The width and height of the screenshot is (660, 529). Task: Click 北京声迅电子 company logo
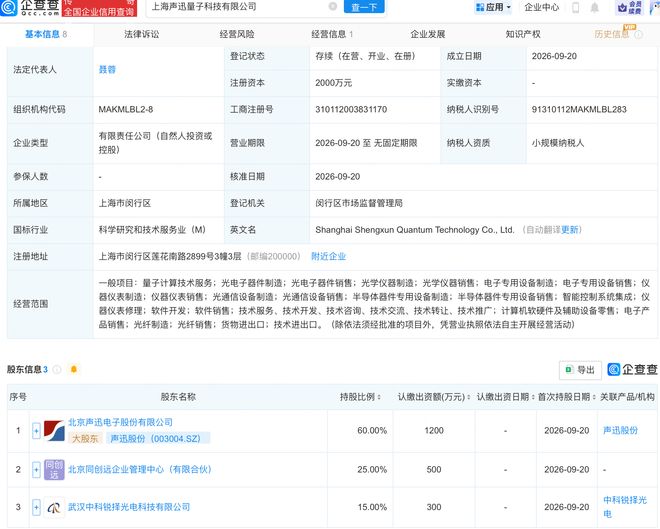(x=54, y=431)
